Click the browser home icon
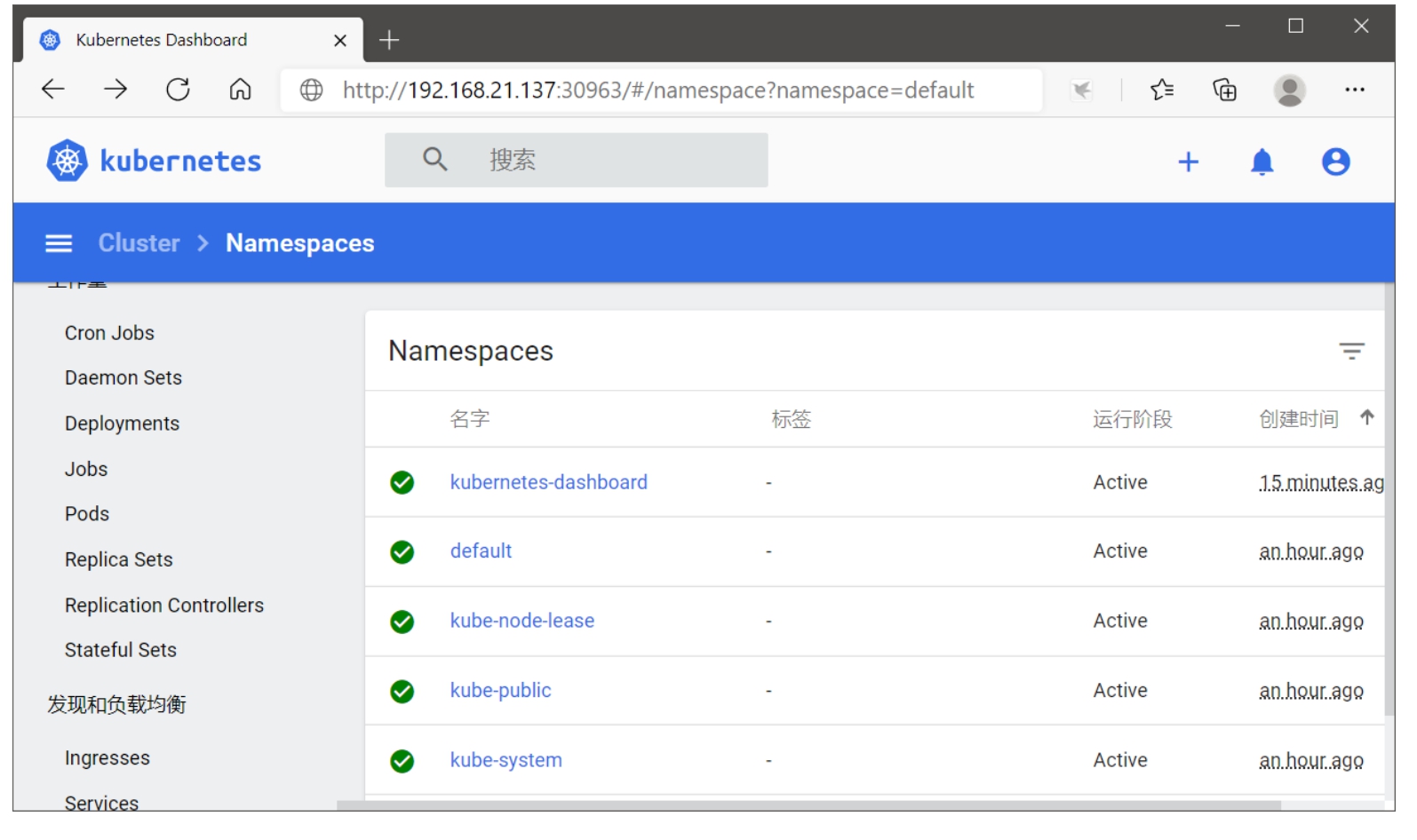 (240, 90)
